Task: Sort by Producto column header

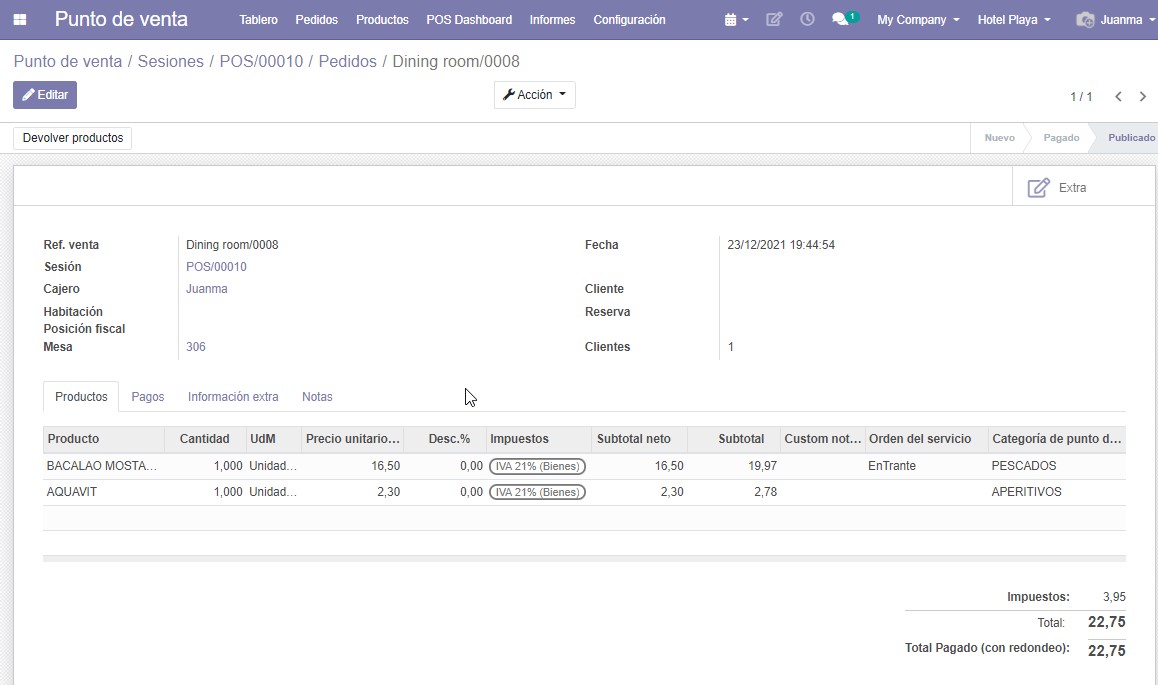Action: (x=103, y=438)
